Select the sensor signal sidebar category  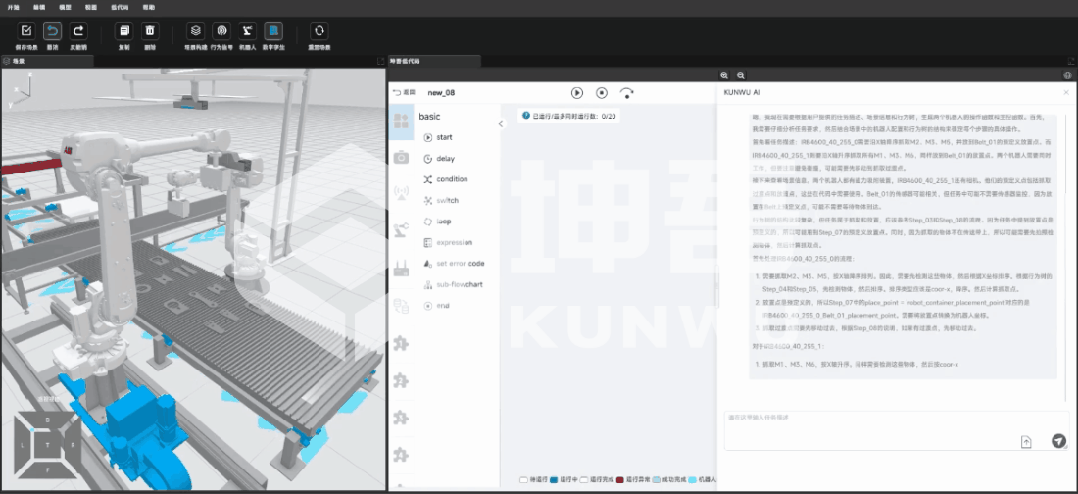402,193
